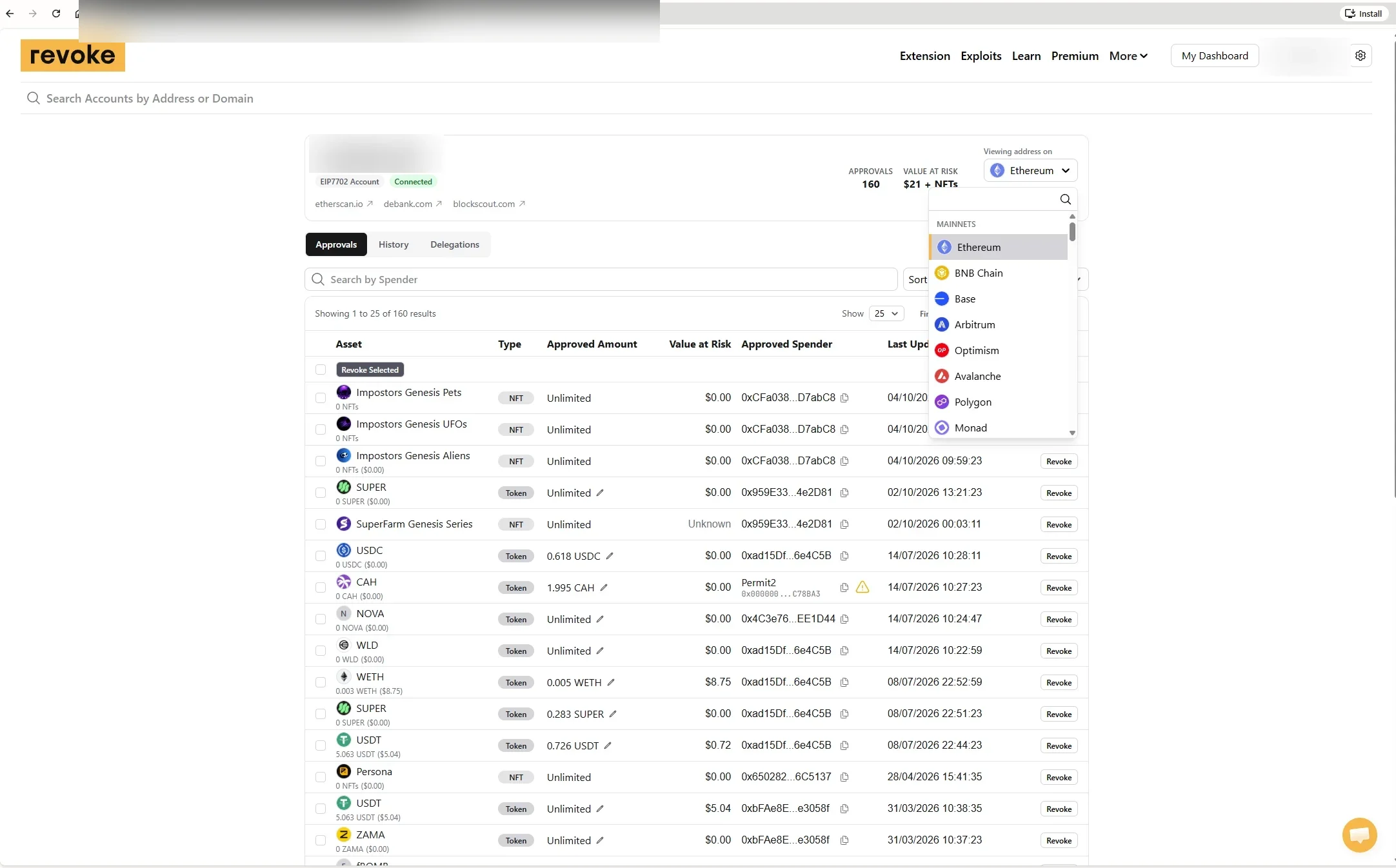Screen dimensions: 1396x868
Task: Edit approved amount for 0.618 USDC
Action: pyautogui.click(x=610, y=556)
